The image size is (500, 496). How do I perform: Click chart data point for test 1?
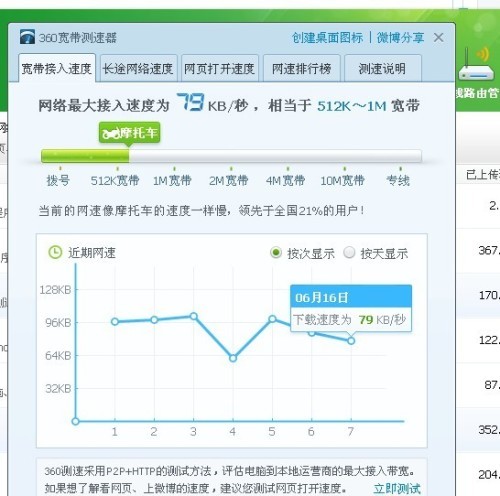[x=115, y=322]
